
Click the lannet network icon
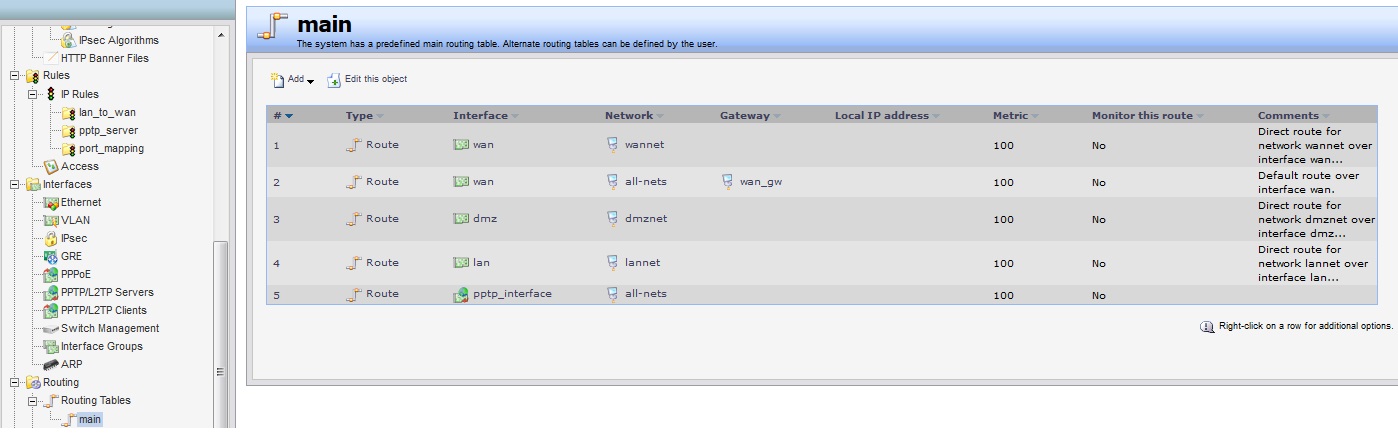613,263
